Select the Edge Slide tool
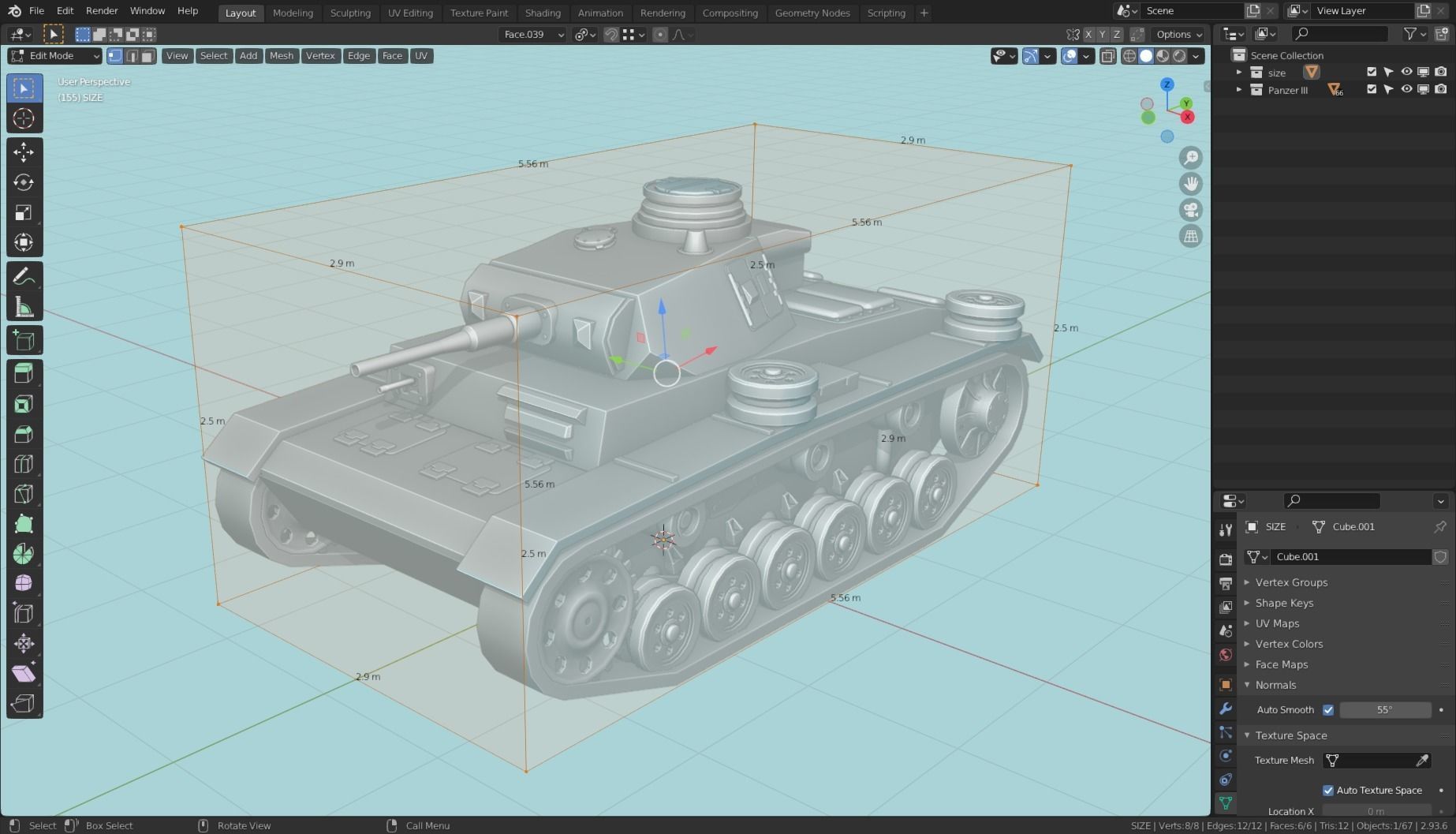 (24, 613)
